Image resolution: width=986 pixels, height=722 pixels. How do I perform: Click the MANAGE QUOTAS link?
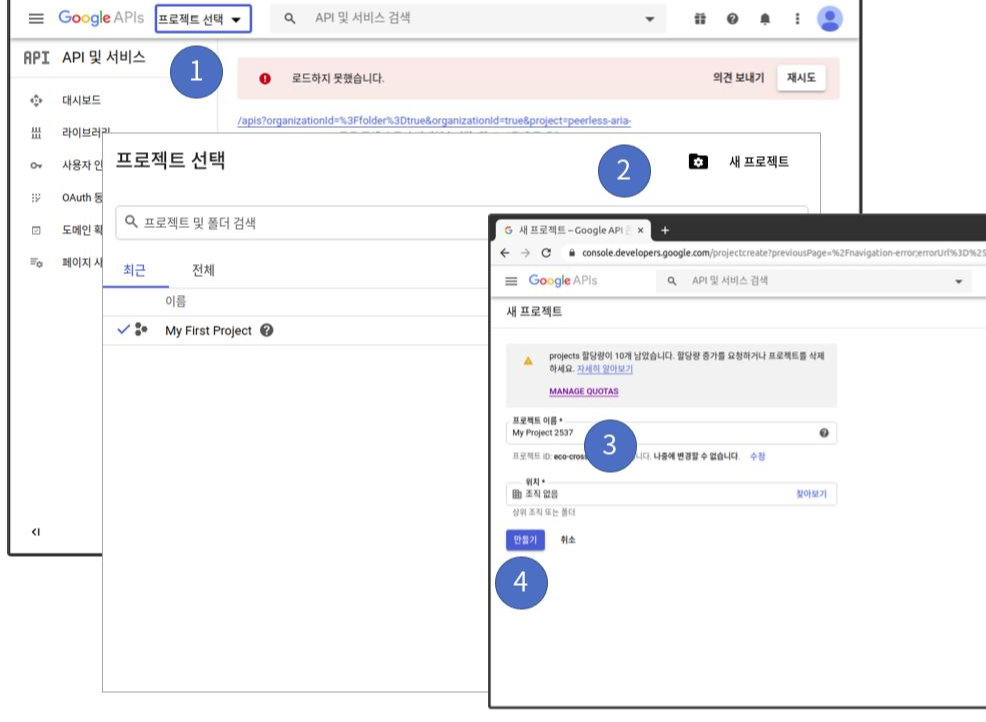[584, 391]
